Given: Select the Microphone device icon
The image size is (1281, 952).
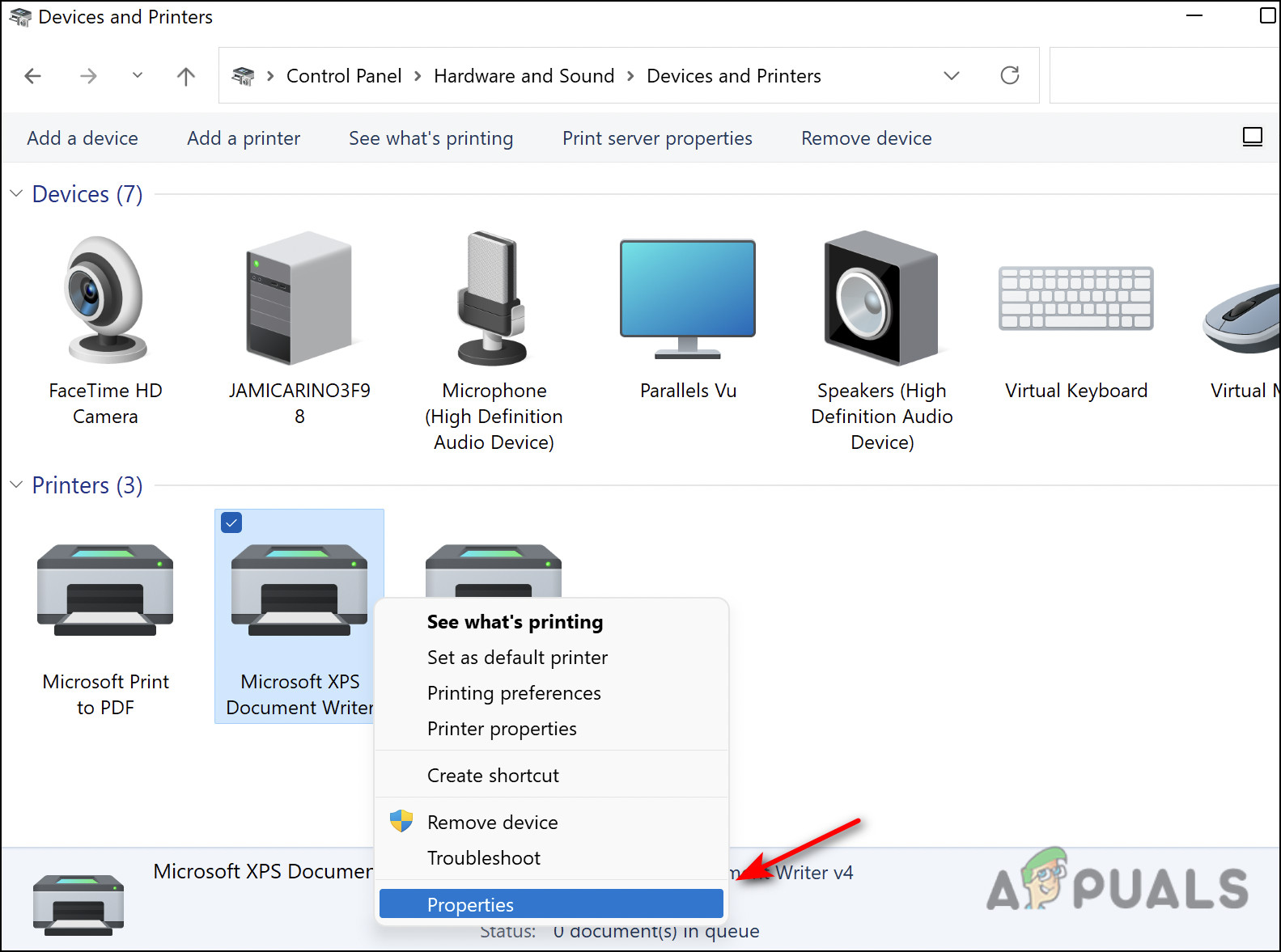Looking at the screenshot, I should click(493, 298).
